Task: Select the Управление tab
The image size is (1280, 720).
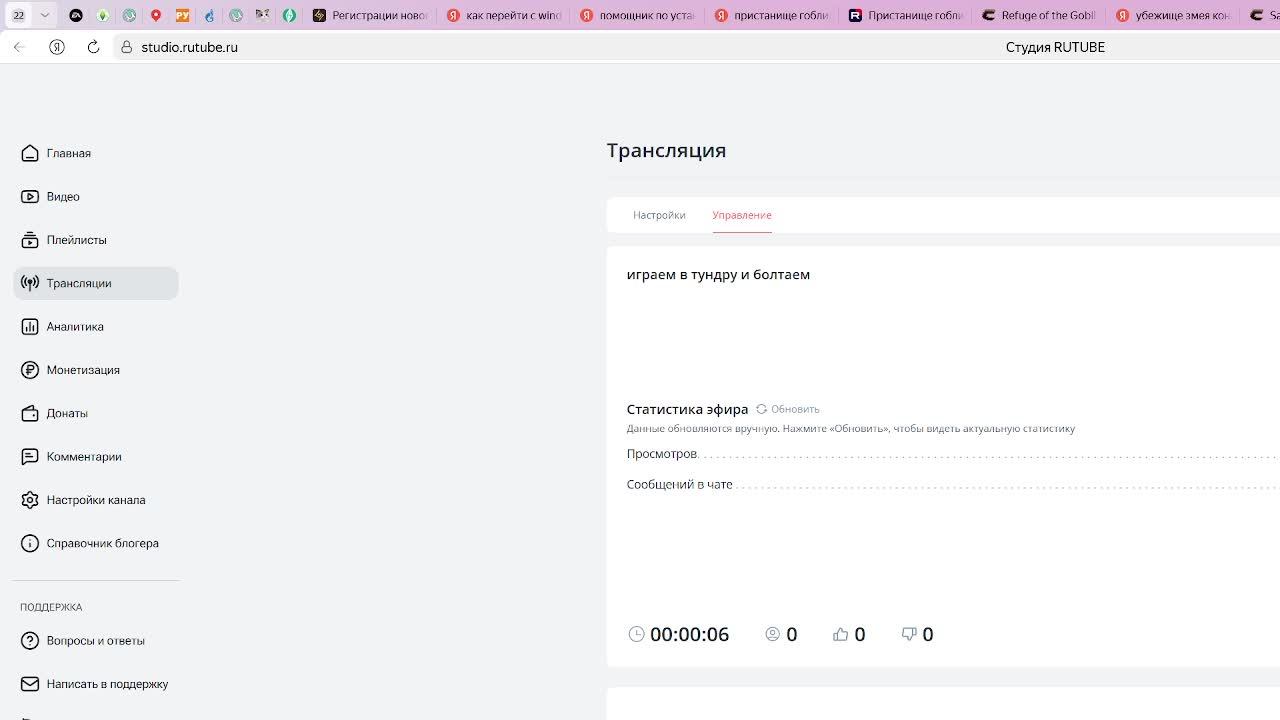Action: point(742,215)
